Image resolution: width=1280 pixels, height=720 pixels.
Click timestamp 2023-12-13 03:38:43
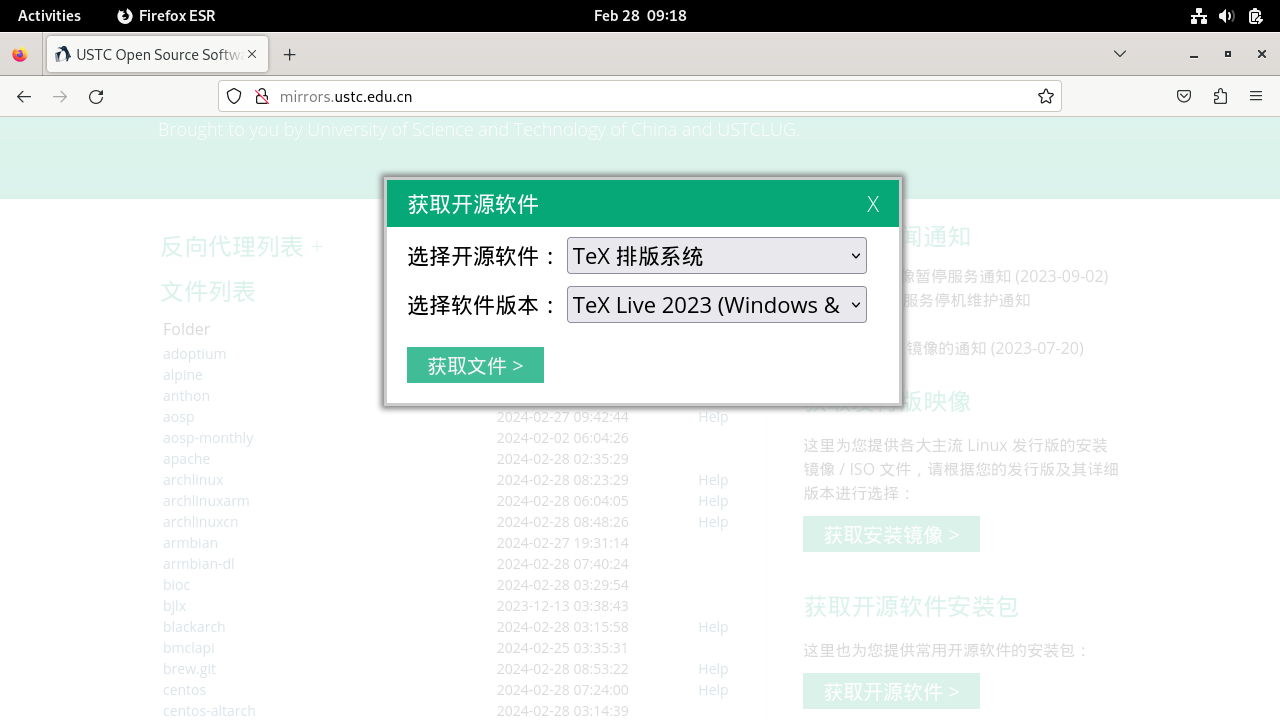coord(562,606)
